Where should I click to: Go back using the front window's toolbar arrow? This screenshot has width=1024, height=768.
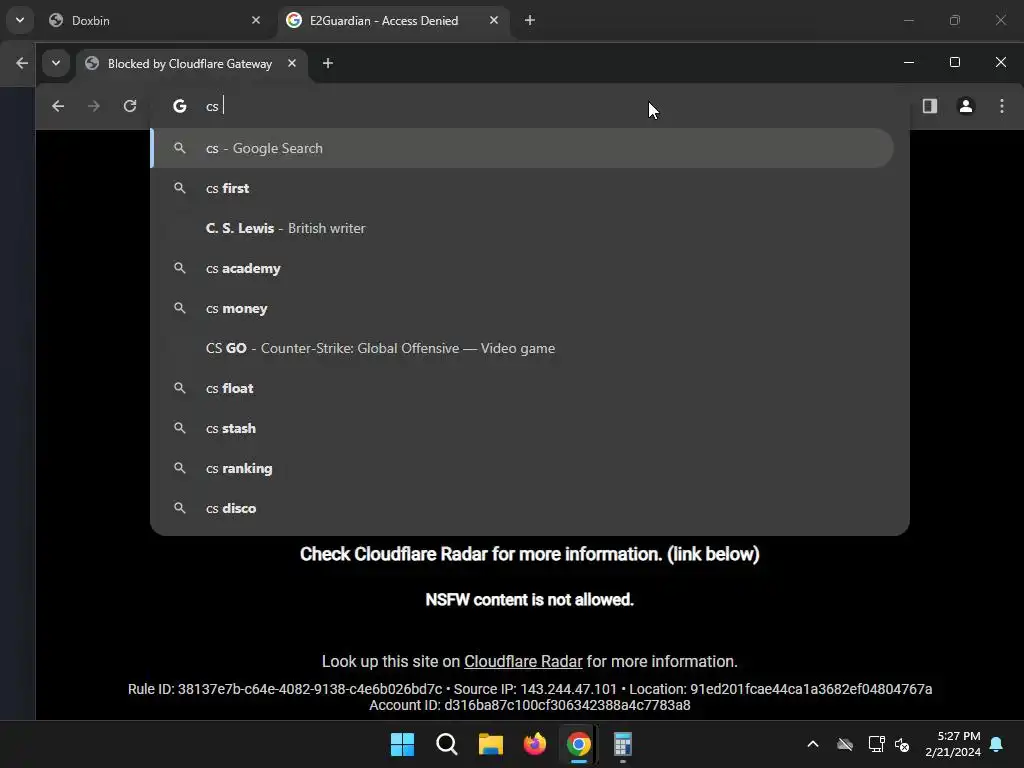pos(58,106)
